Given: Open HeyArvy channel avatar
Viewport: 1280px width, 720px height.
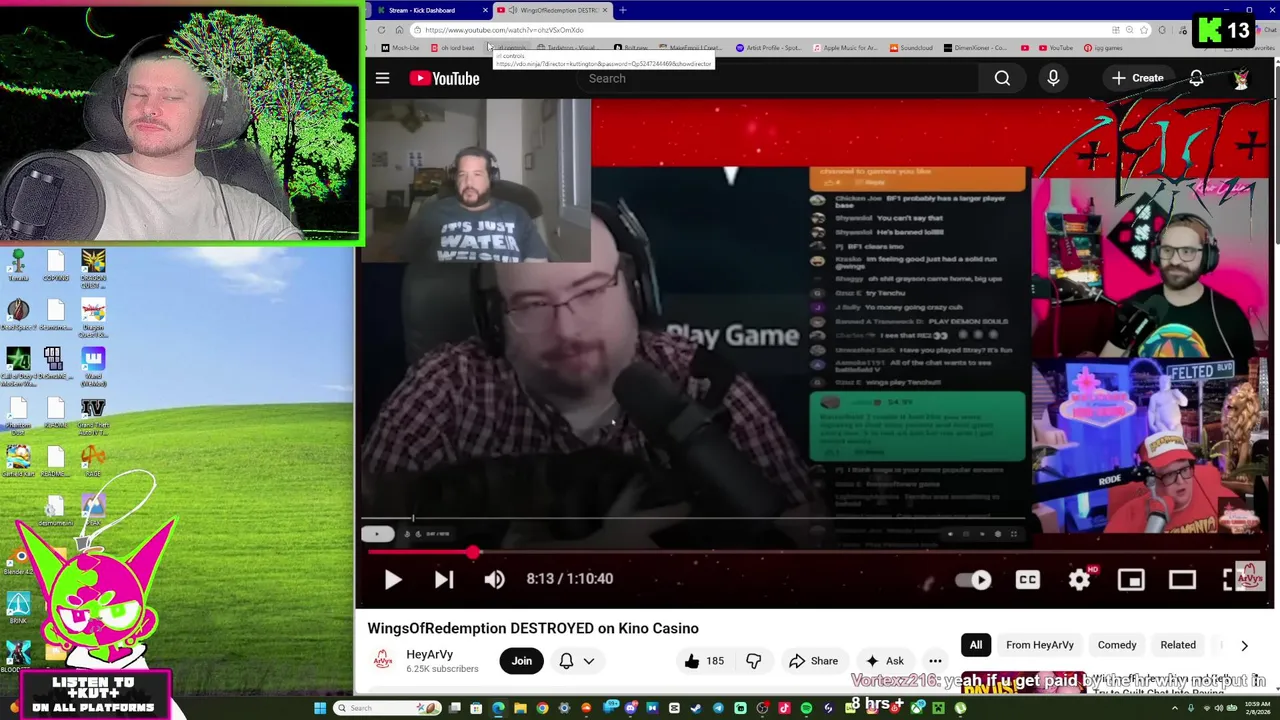Looking at the screenshot, I should (x=382, y=660).
